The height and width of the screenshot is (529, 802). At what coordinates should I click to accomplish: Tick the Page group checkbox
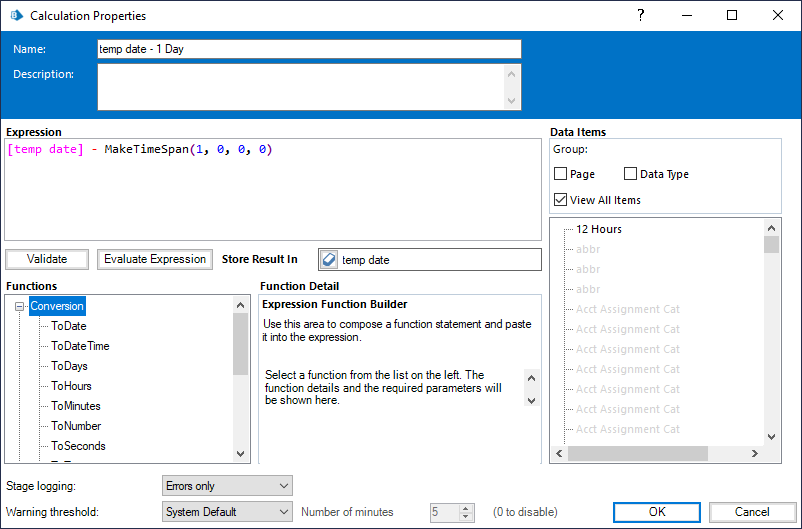[561, 174]
